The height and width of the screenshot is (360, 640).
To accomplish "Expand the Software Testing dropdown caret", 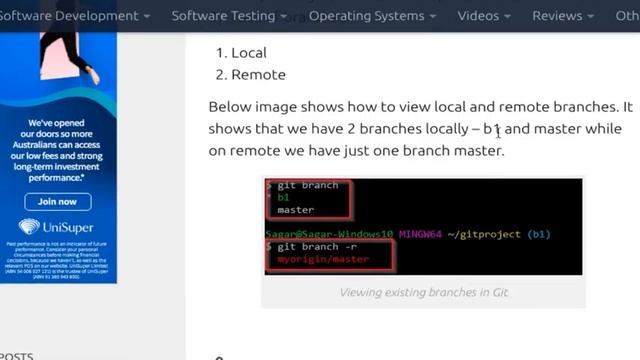I will coord(284,17).
